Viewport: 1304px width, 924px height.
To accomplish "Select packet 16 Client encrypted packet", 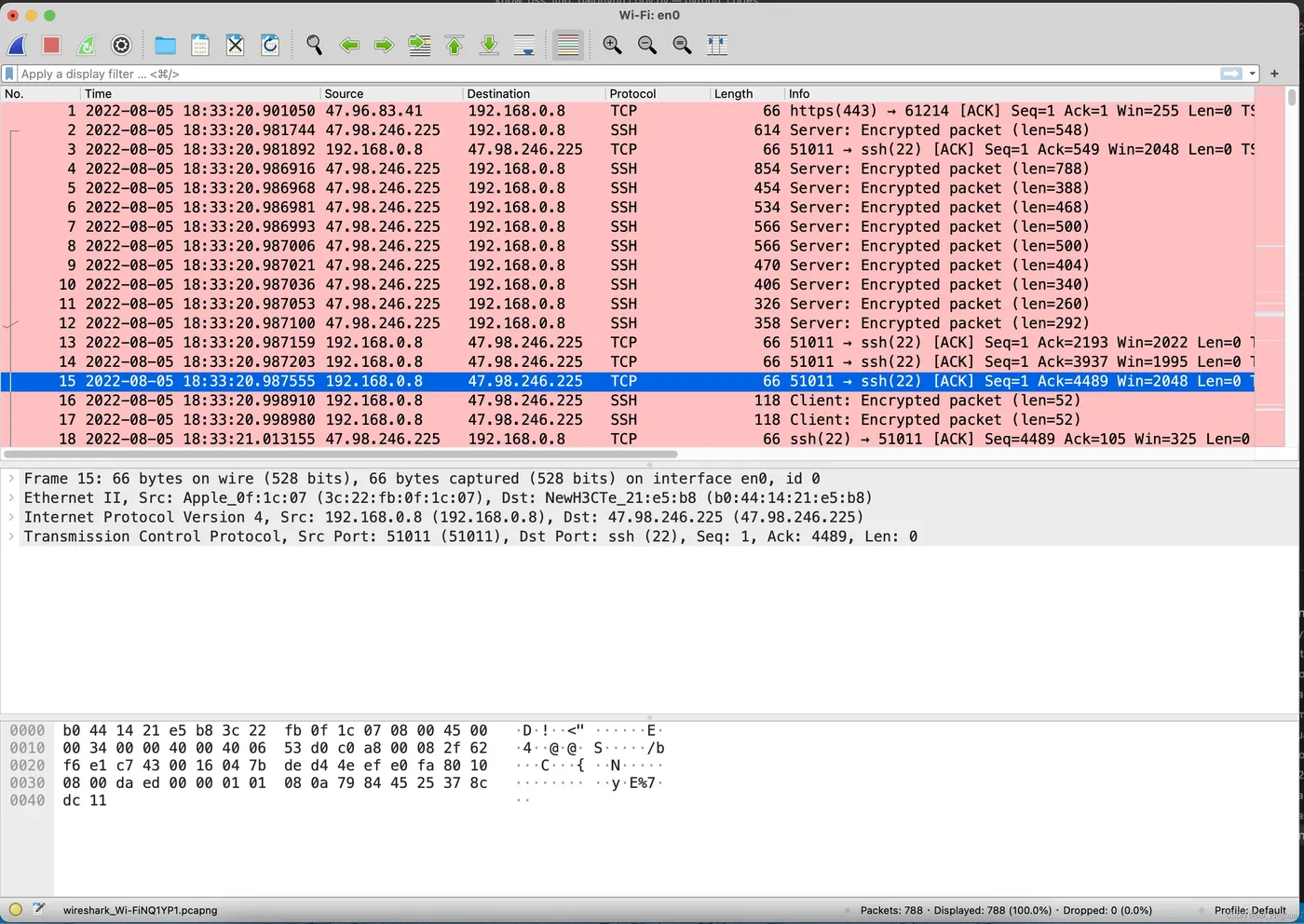I will (628, 401).
